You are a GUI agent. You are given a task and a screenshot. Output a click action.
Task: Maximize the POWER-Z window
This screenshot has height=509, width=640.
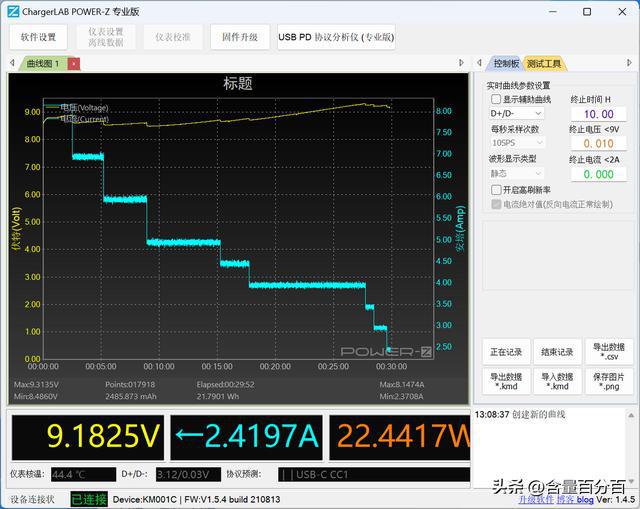point(587,11)
